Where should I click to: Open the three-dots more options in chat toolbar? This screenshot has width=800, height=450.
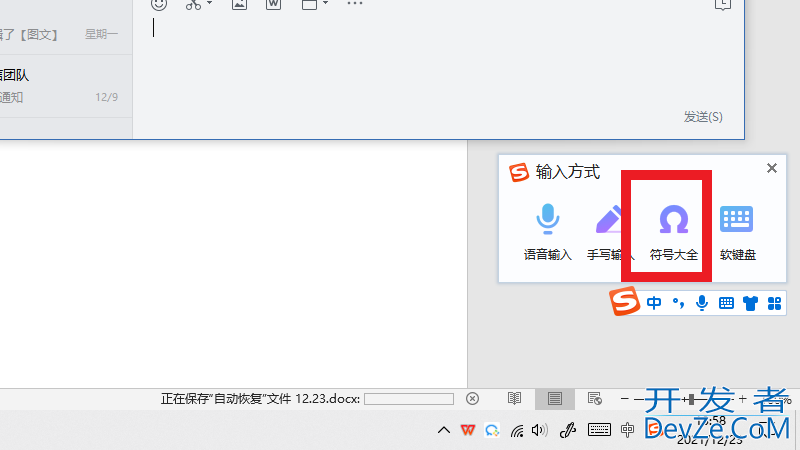pyautogui.click(x=355, y=3)
